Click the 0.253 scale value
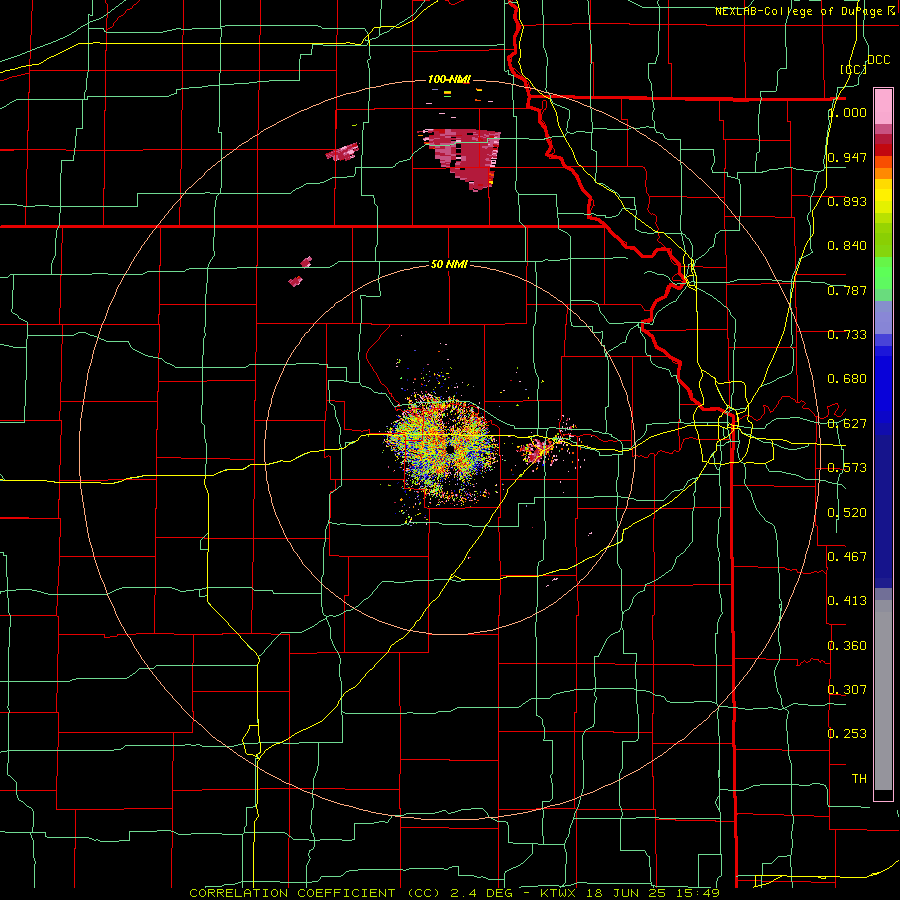The image size is (900, 900). 847,734
